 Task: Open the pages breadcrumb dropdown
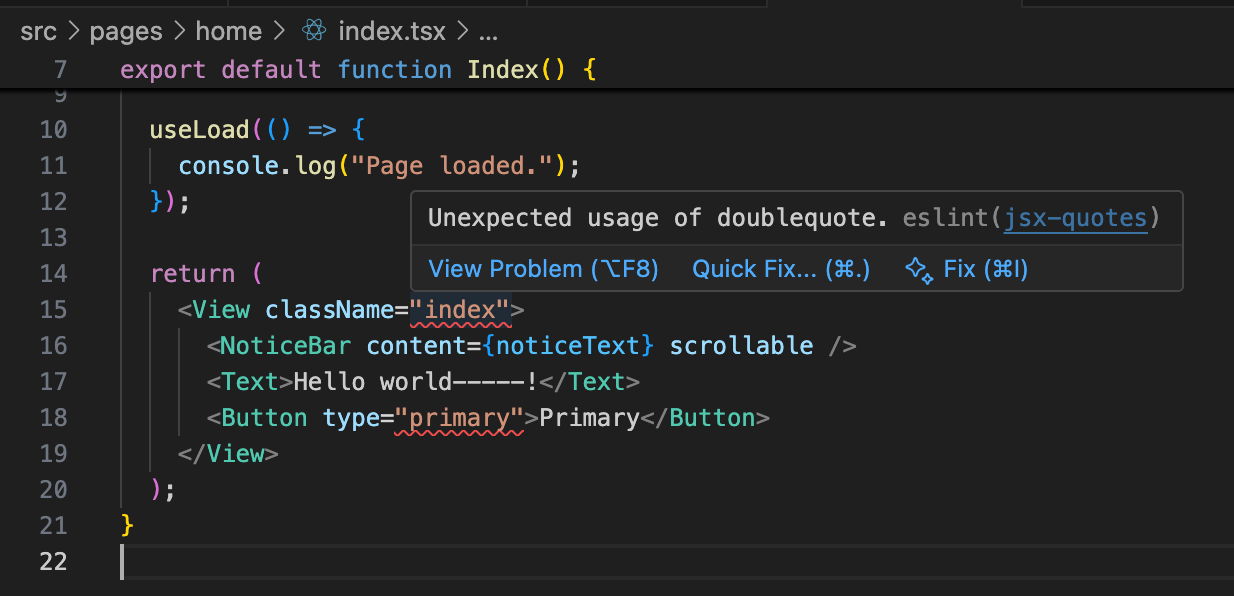[126, 31]
